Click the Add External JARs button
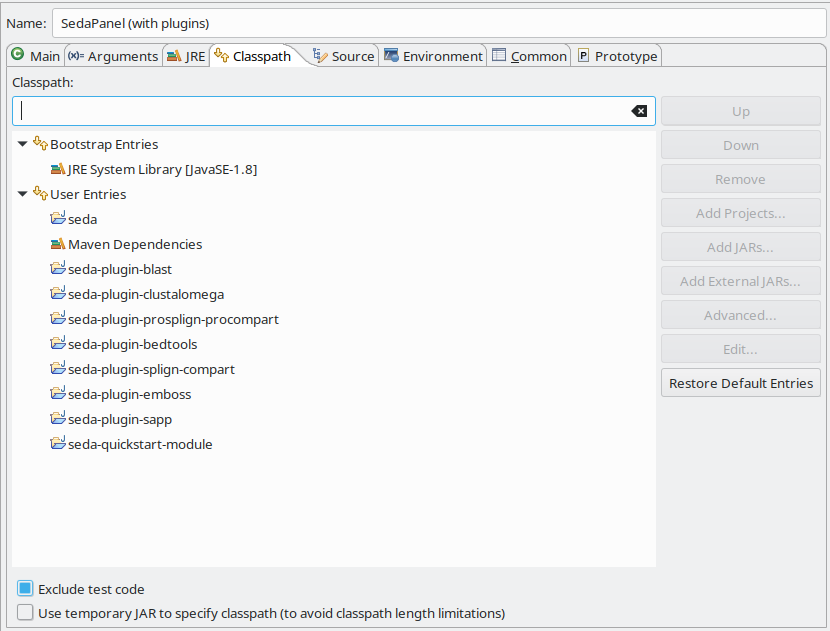The width and height of the screenshot is (830, 631). (x=740, y=281)
